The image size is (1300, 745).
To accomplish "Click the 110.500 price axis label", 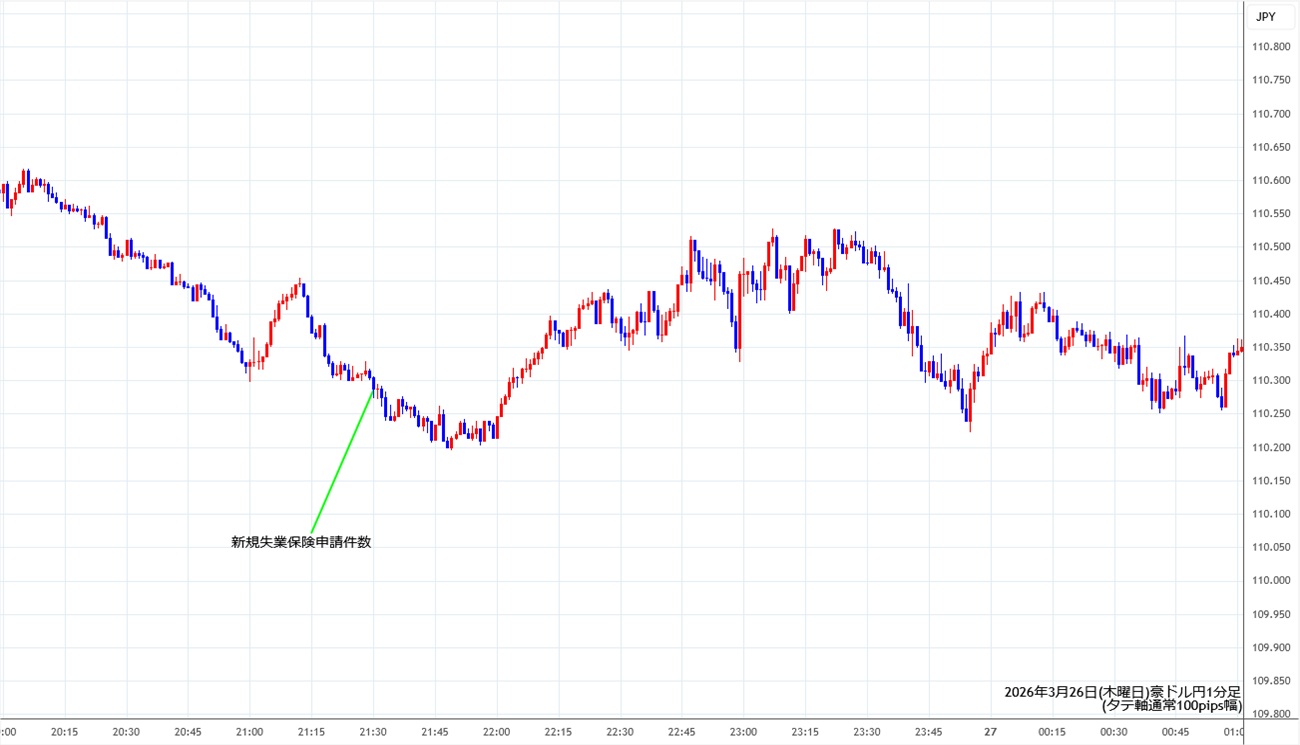I will [x=1270, y=247].
